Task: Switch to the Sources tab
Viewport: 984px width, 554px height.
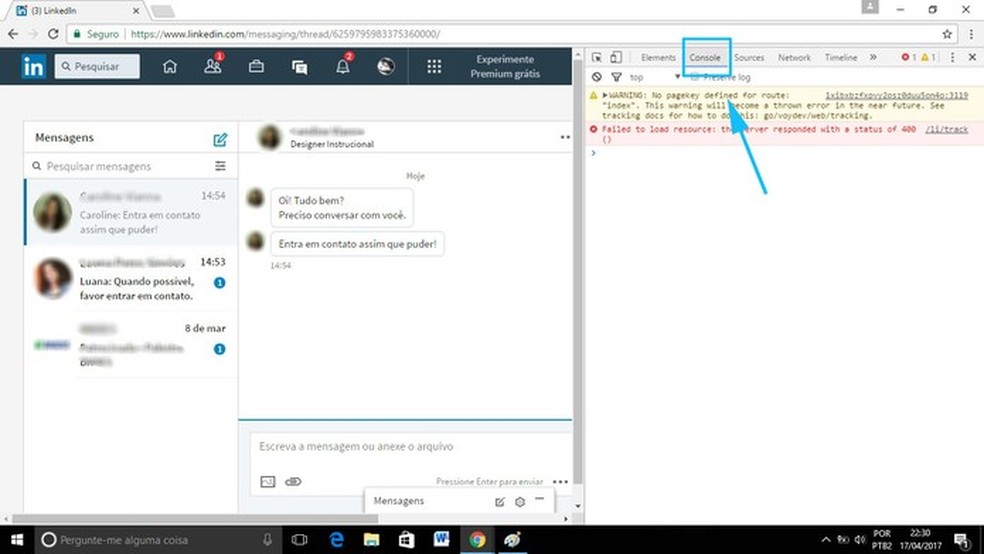Action: [x=749, y=57]
